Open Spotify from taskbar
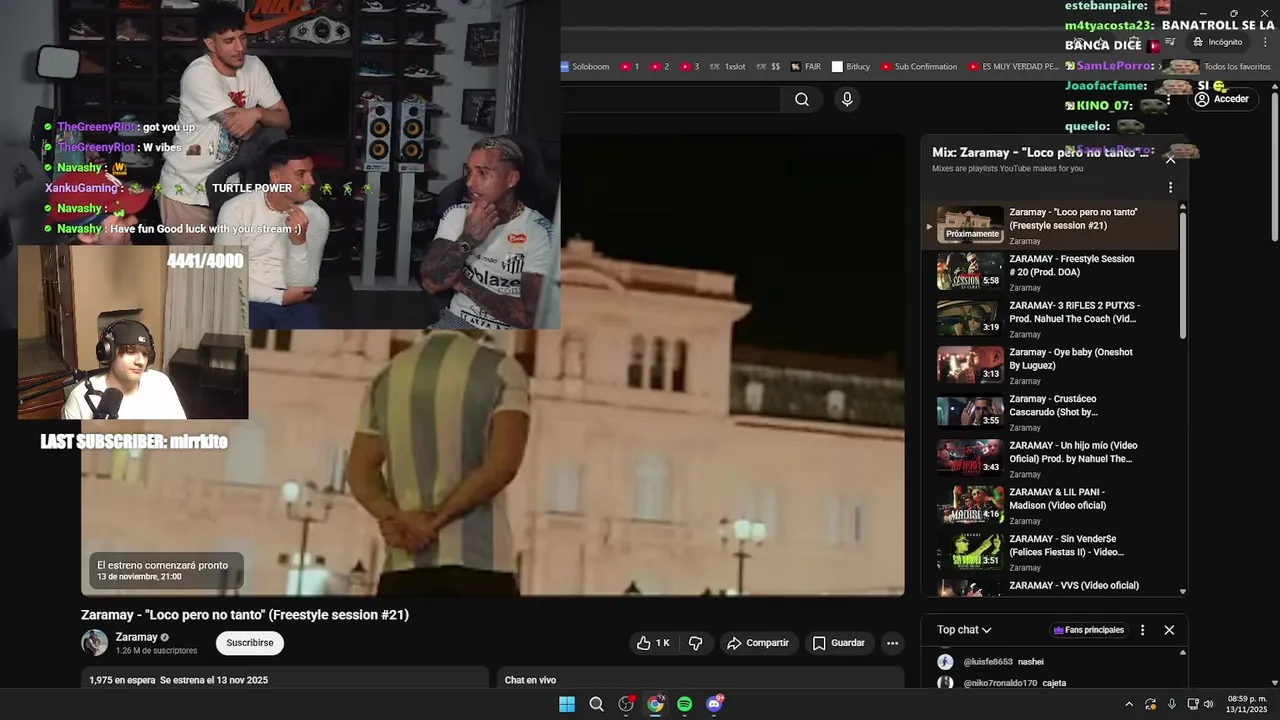The width and height of the screenshot is (1280, 720). (x=685, y=704)
